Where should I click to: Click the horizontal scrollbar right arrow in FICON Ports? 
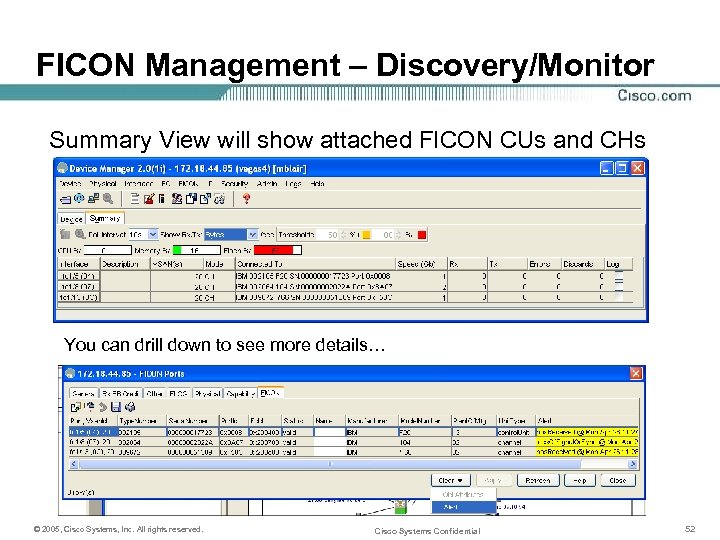coord(632,464)
